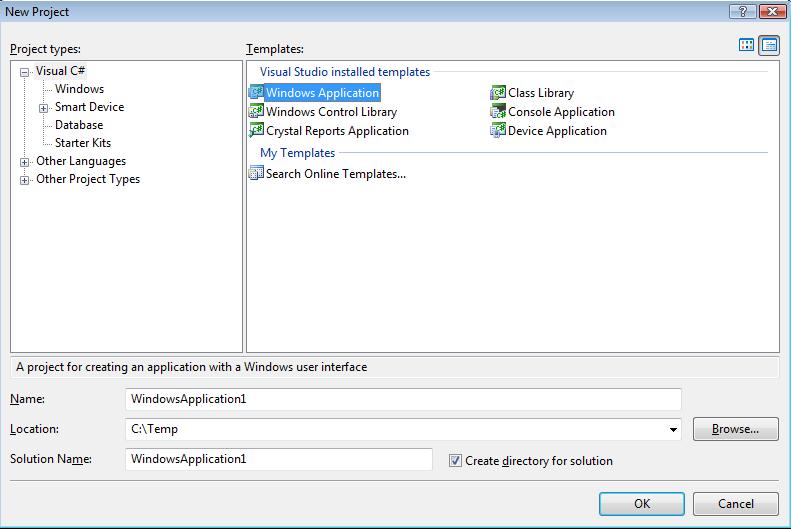Switch to large icons view

pos(746,45)
